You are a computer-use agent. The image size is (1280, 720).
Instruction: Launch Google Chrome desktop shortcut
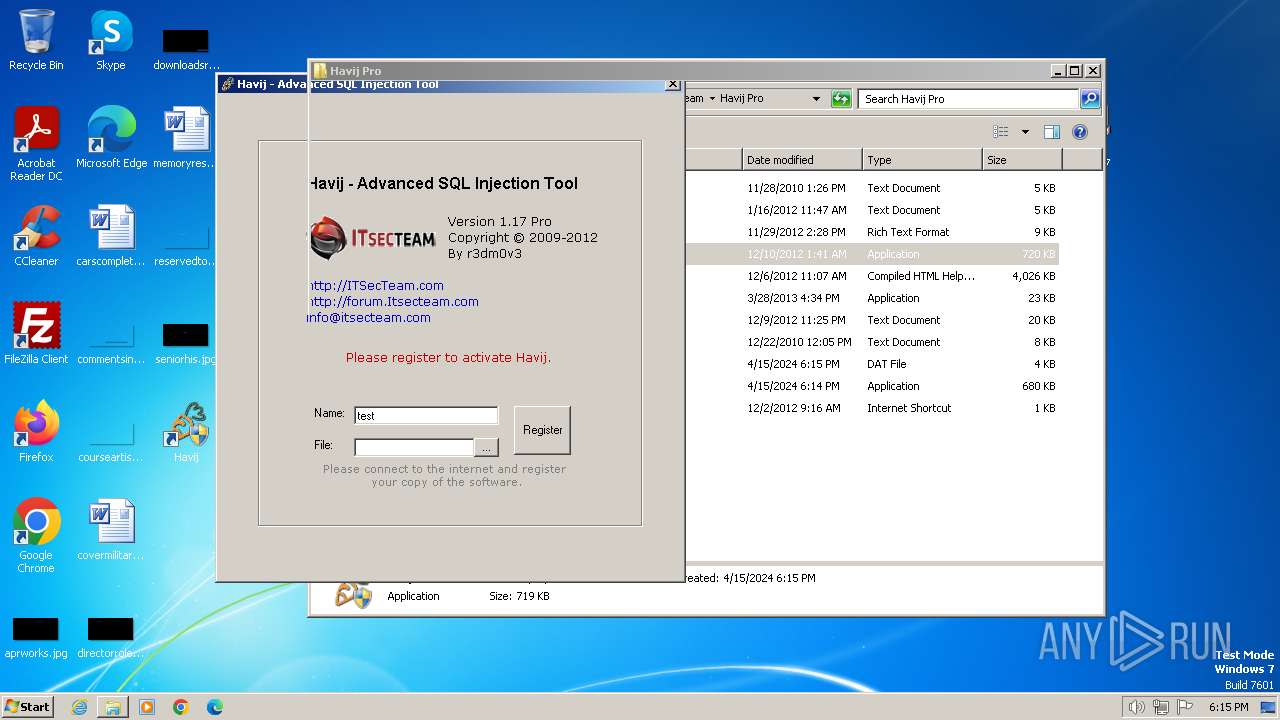[x=36, y=536]
